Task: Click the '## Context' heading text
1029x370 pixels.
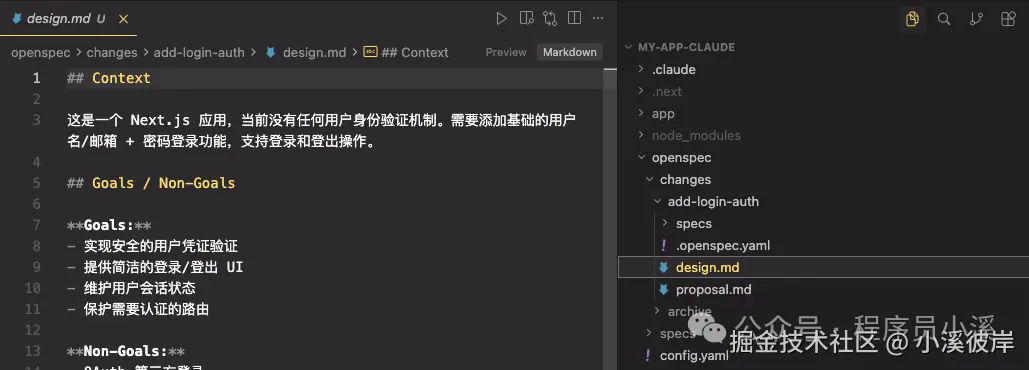Action: pyautogui.click(x=109, y=78)
